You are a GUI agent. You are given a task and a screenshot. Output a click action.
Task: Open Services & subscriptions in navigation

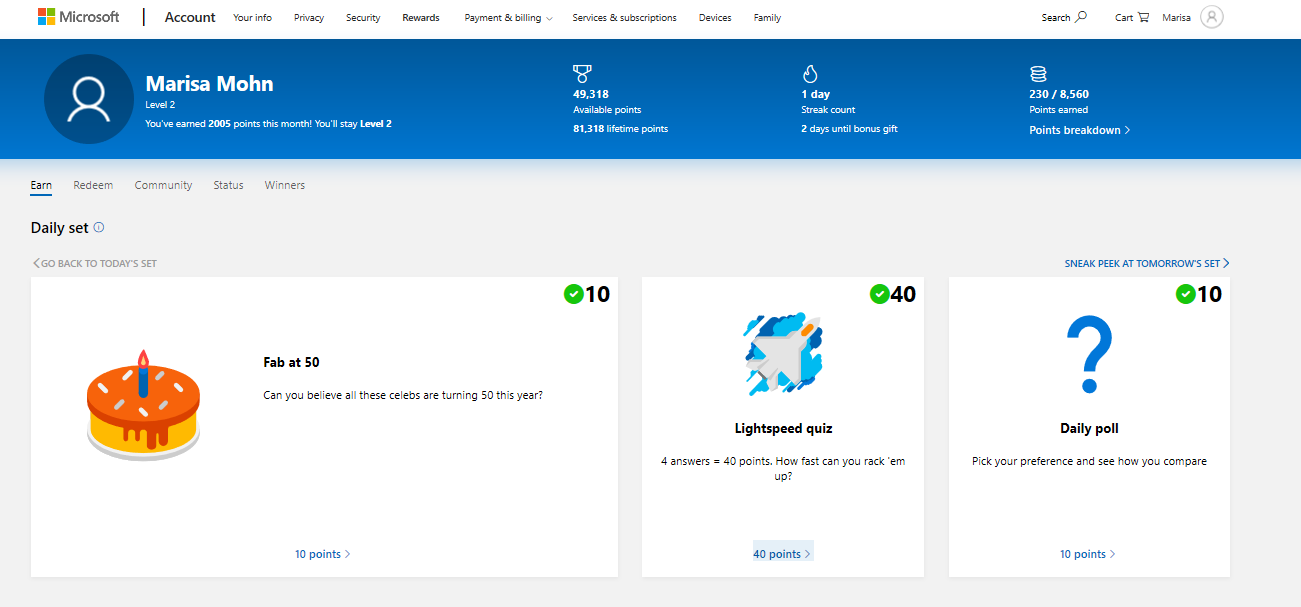coord(624,18)
